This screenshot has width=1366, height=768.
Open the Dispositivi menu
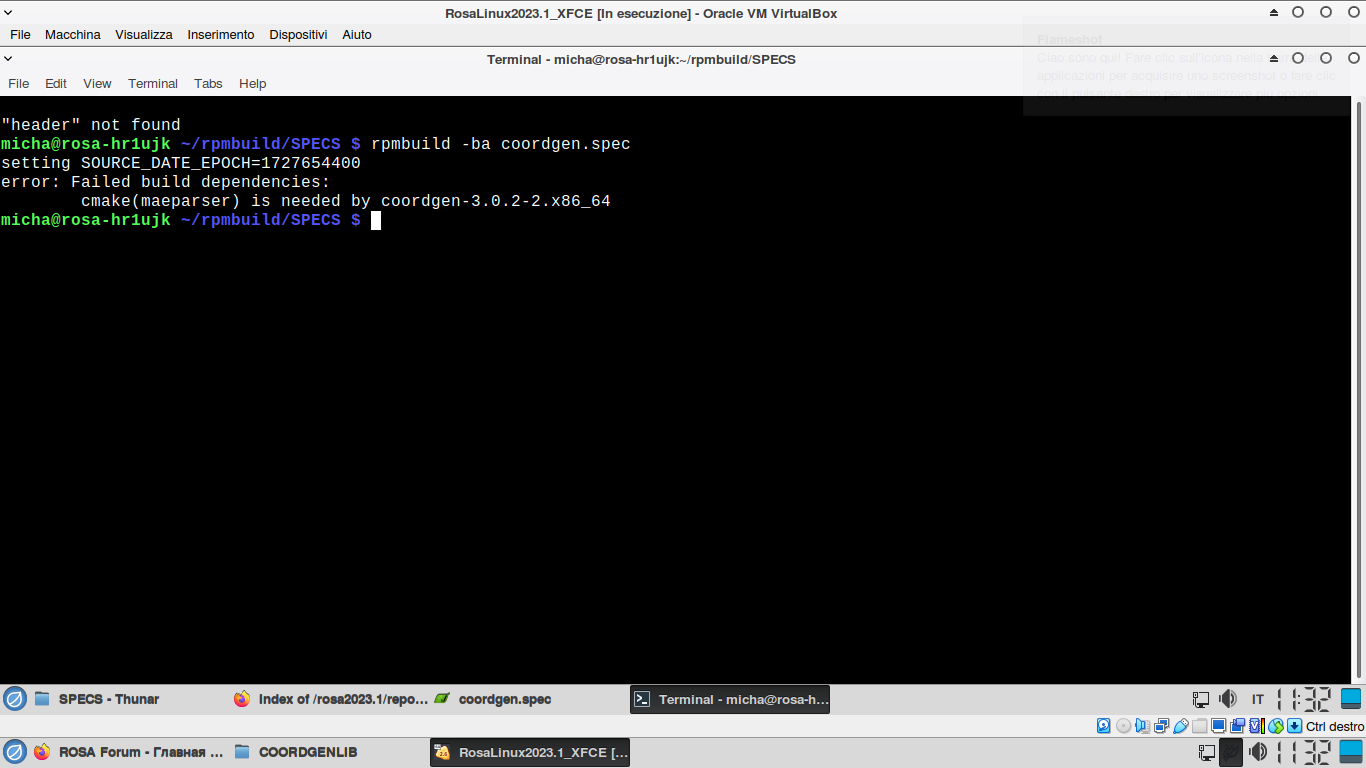[x=298, y=34]
